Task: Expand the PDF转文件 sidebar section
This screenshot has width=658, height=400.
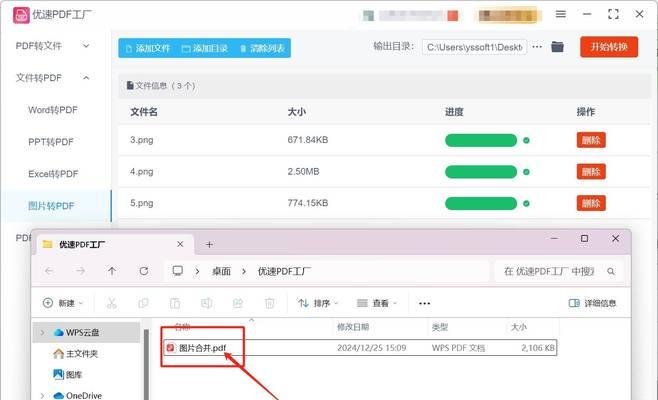Action: 86,46
